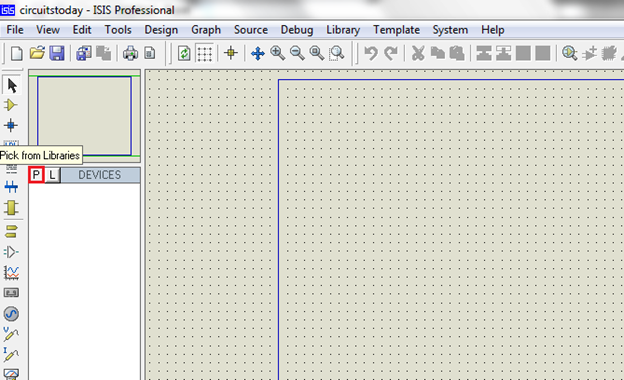Open the Debug menu
This screenshot has width=624, height=380.
[x=297, y=30]
